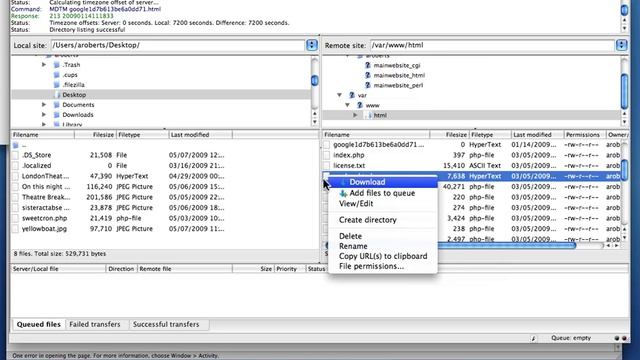Click the .localized file icon

coord(16,166)
